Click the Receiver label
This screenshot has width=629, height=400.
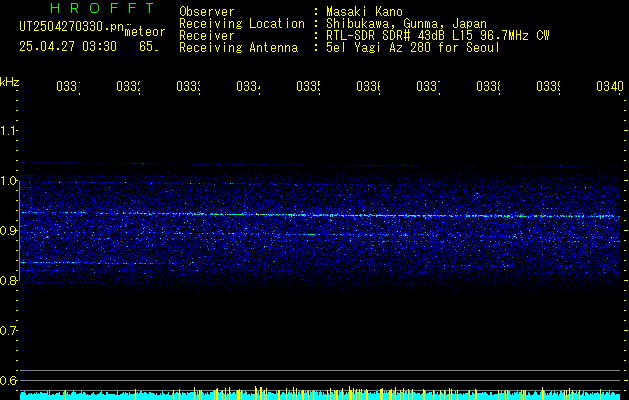(207, 36)
